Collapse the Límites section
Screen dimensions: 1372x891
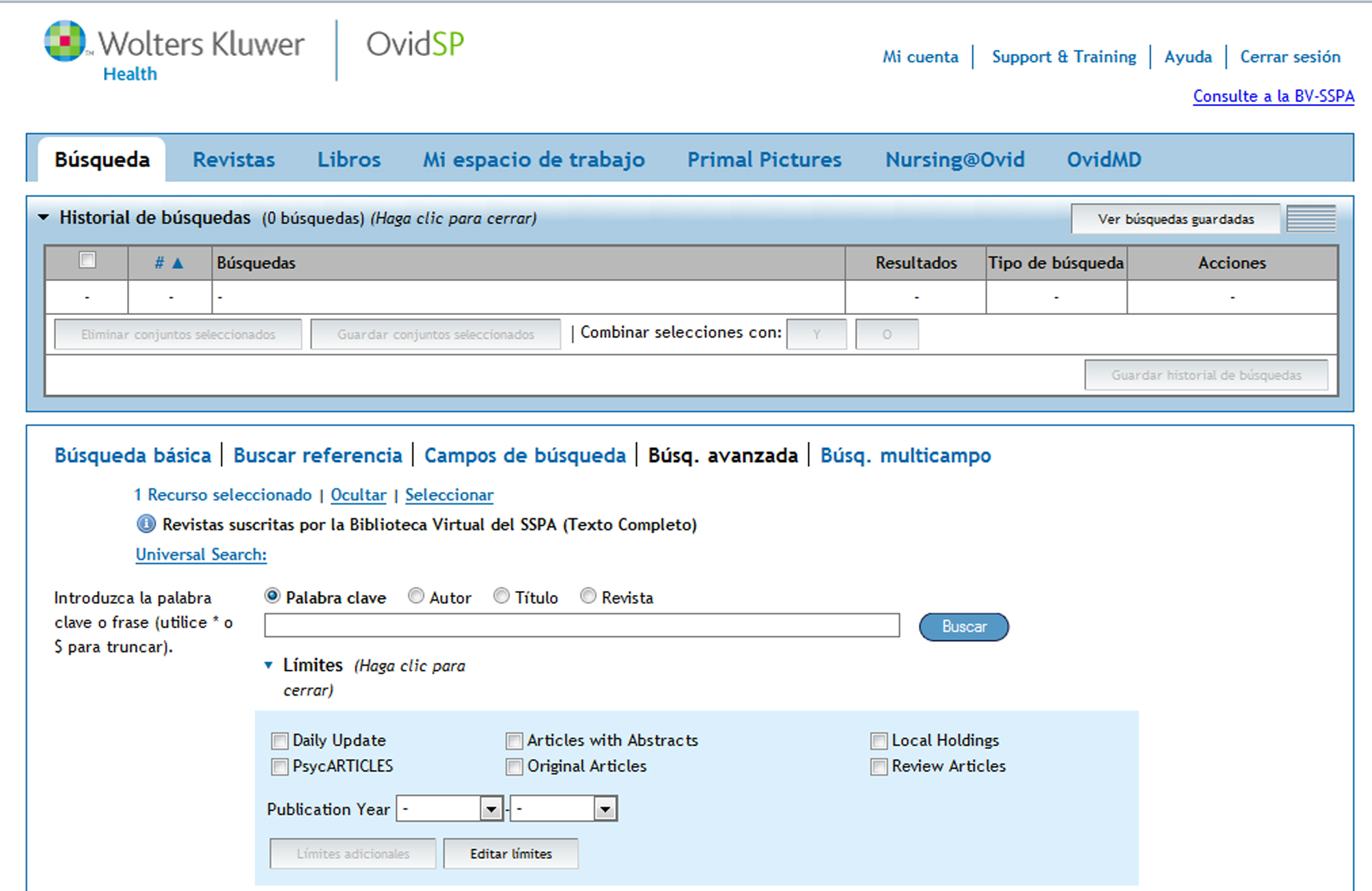[269, 665]
